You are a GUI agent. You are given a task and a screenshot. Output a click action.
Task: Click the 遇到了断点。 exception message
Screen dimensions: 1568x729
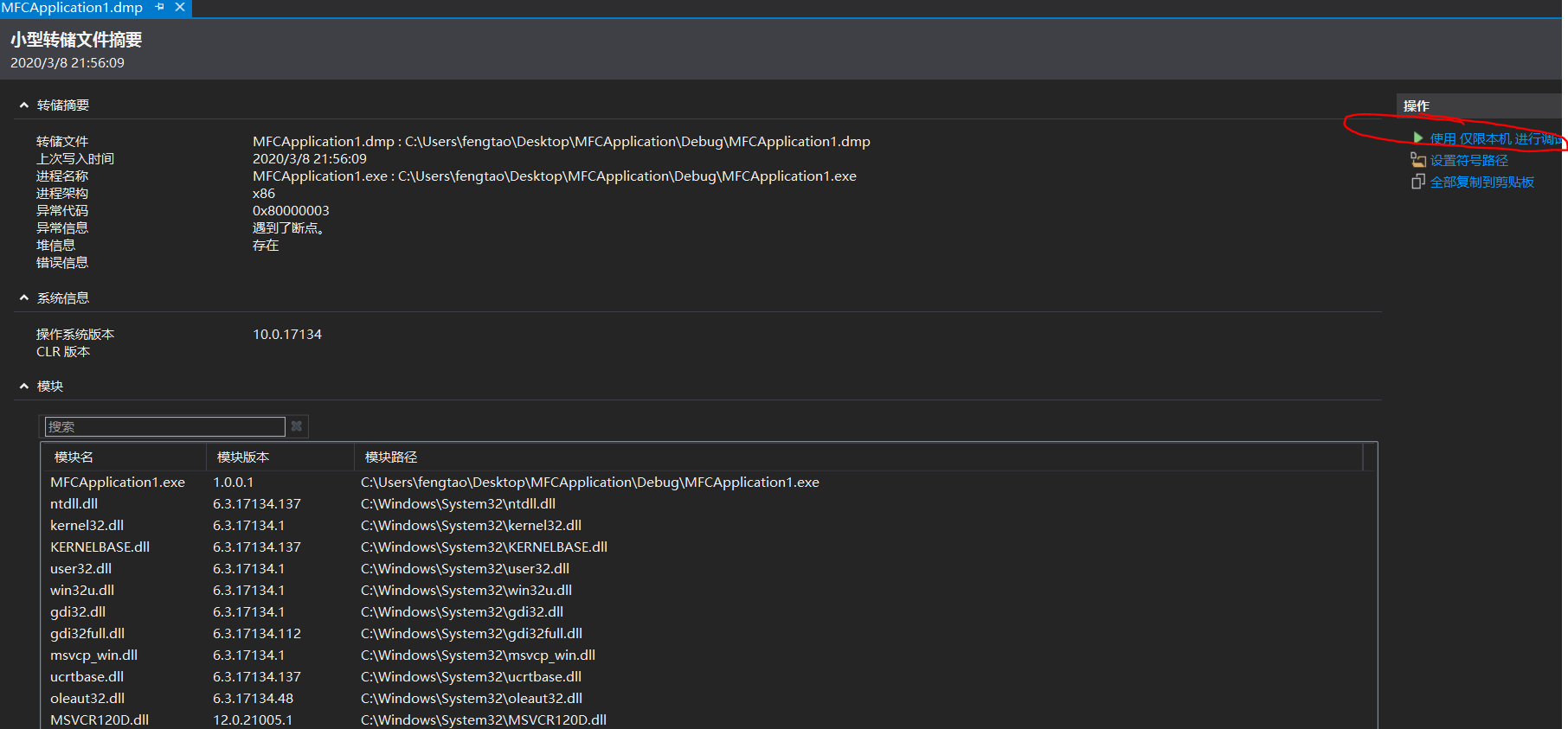[x=289, y=228]
